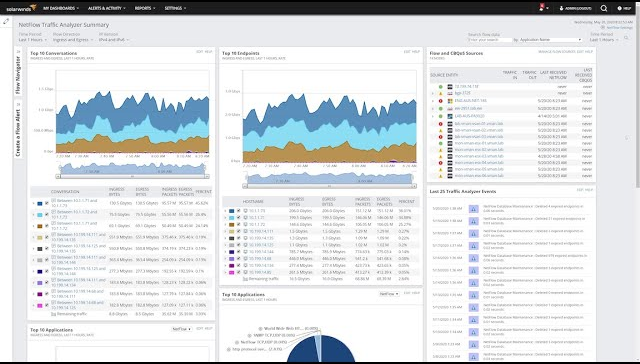Open the Reports menu
Screen dimensions: 640x364
pos(145,8)
